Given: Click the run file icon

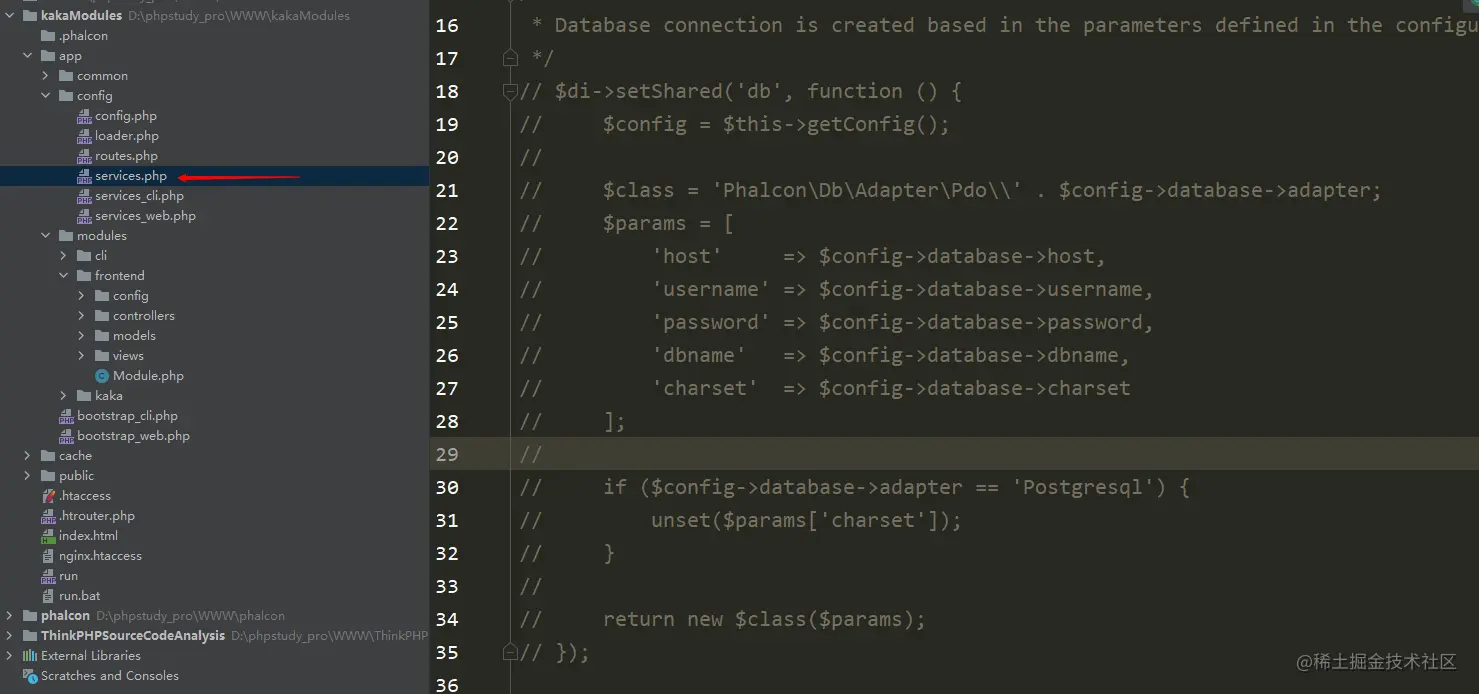Looking at the screenshot, I should click(x=48, y=576).
